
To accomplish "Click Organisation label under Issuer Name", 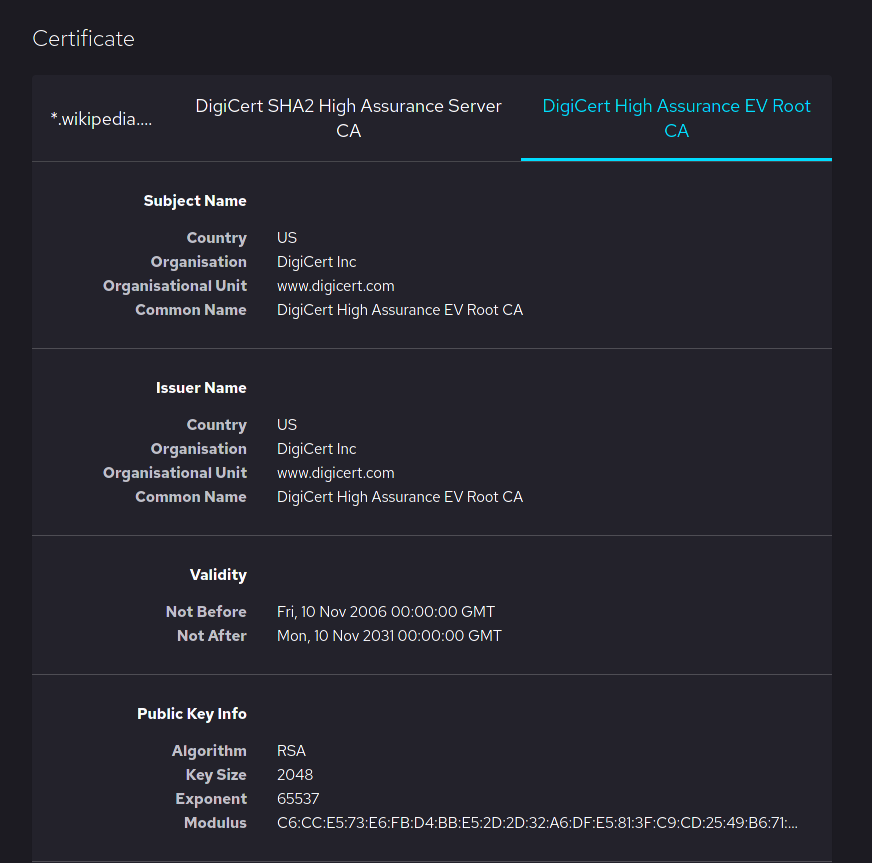I will 199,449.
